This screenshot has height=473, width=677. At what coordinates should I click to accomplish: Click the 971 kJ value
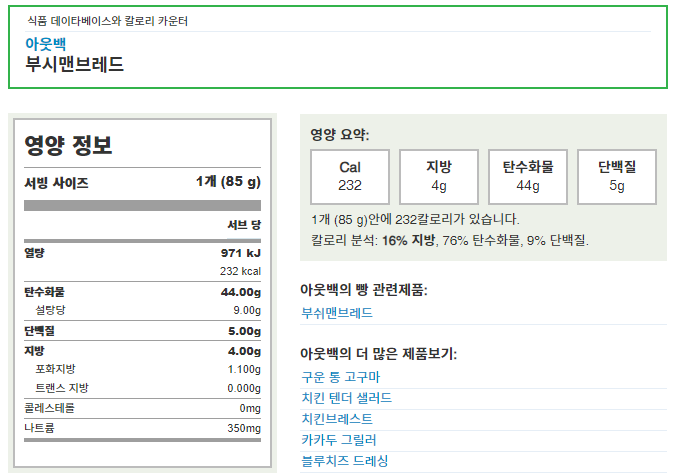241,253
